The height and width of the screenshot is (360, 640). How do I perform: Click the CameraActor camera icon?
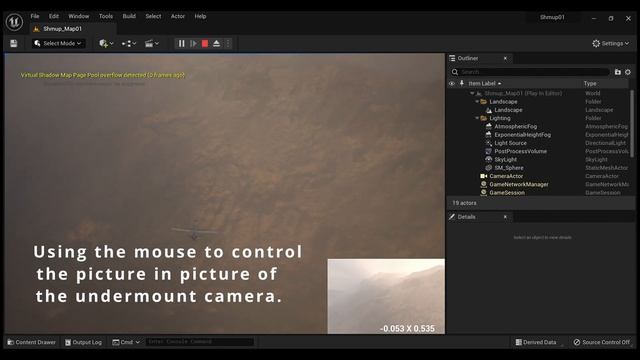(484, 176)
